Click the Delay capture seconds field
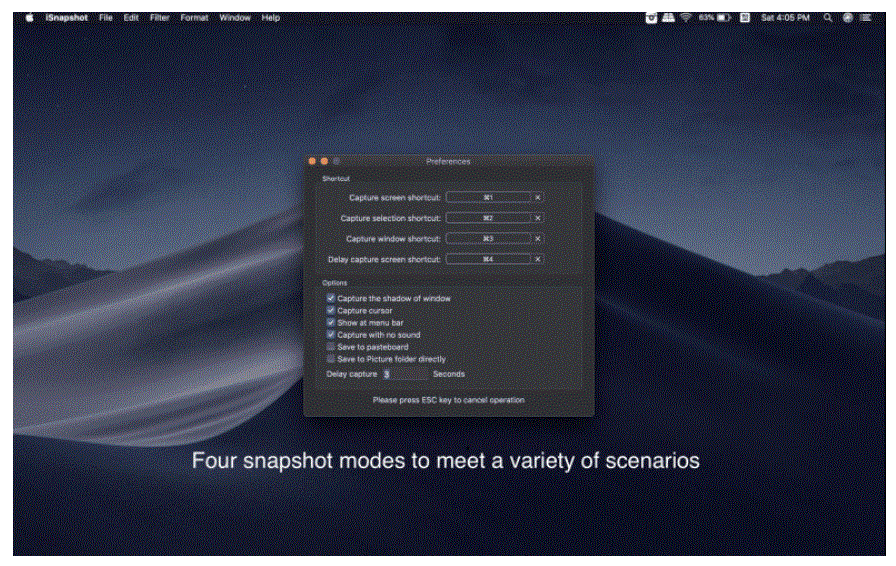The image size is (896, 566). (x=405, y=374)
